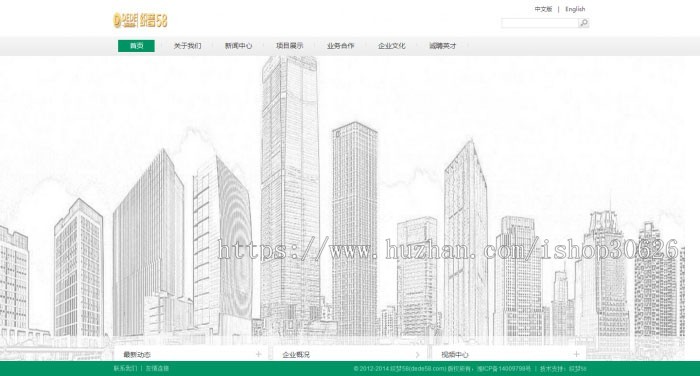Open the 企业文化 menu item

[392, 46]
